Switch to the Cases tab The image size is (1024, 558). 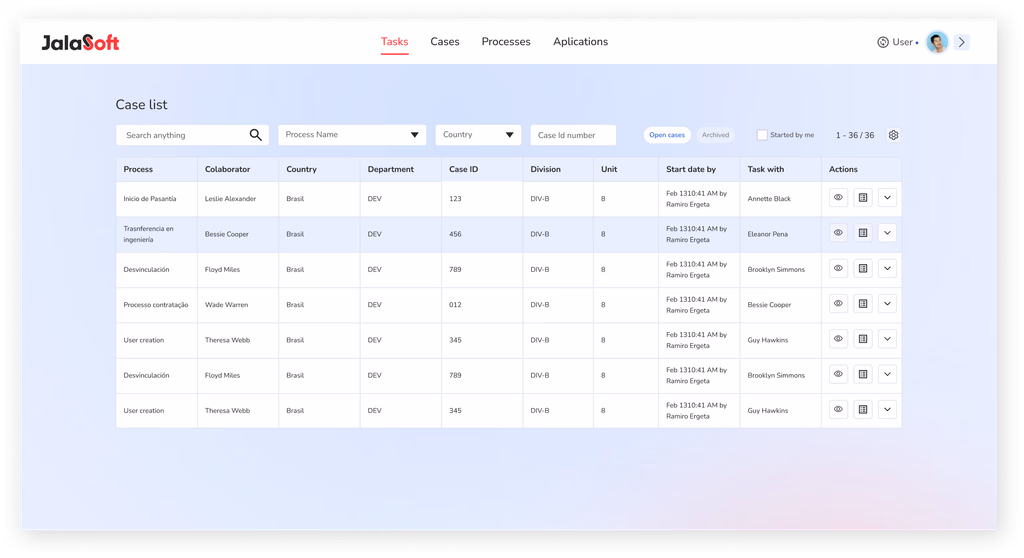(445, 41)
